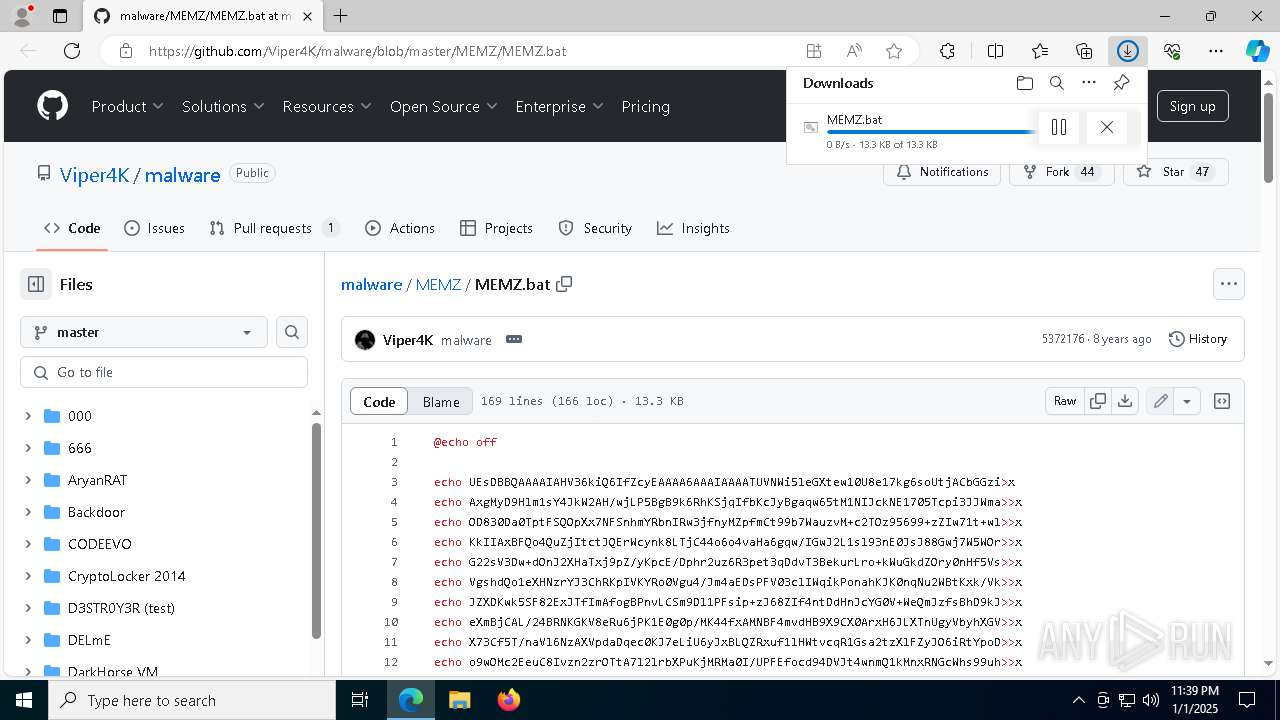Screen dimensions: 1280x720
Task: Copy the file path icon next to MEMZ.bat
Action: [x=564, y=284]
